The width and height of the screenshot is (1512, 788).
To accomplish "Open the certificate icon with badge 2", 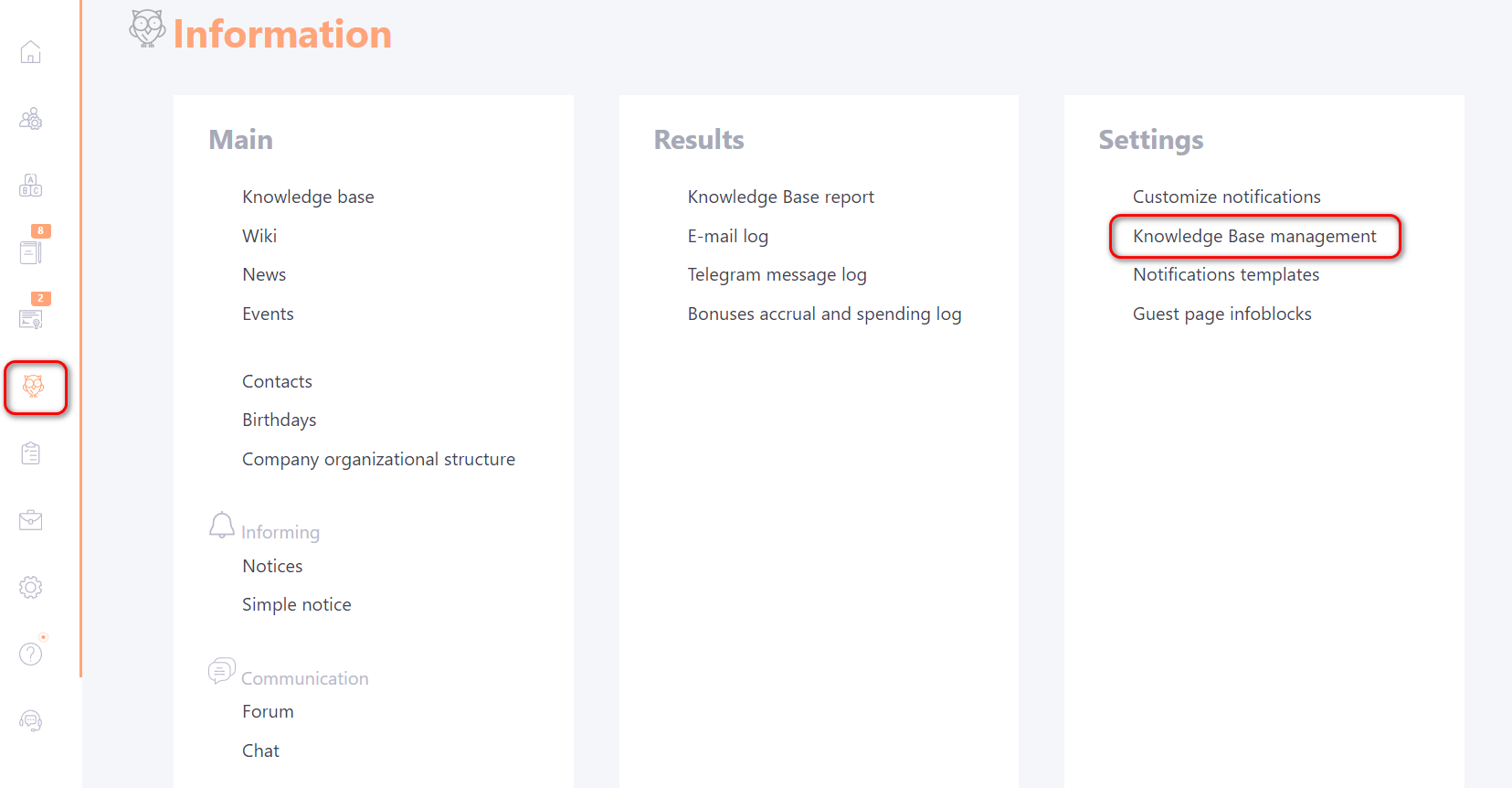I will tap(31, 318).
